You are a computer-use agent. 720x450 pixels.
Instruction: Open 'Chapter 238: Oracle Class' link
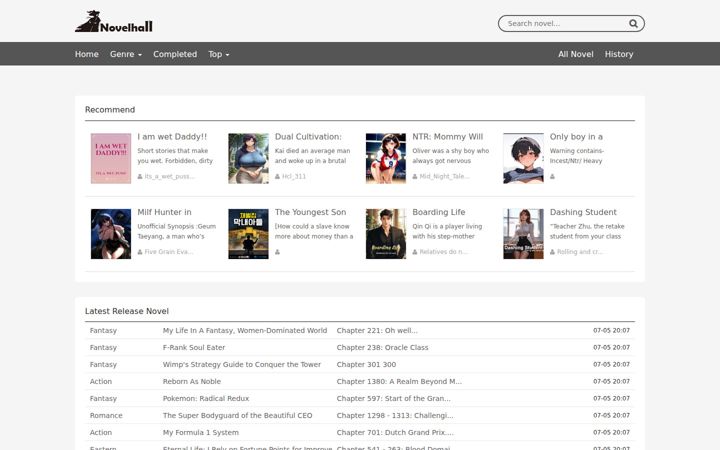[x=382, y=348]
